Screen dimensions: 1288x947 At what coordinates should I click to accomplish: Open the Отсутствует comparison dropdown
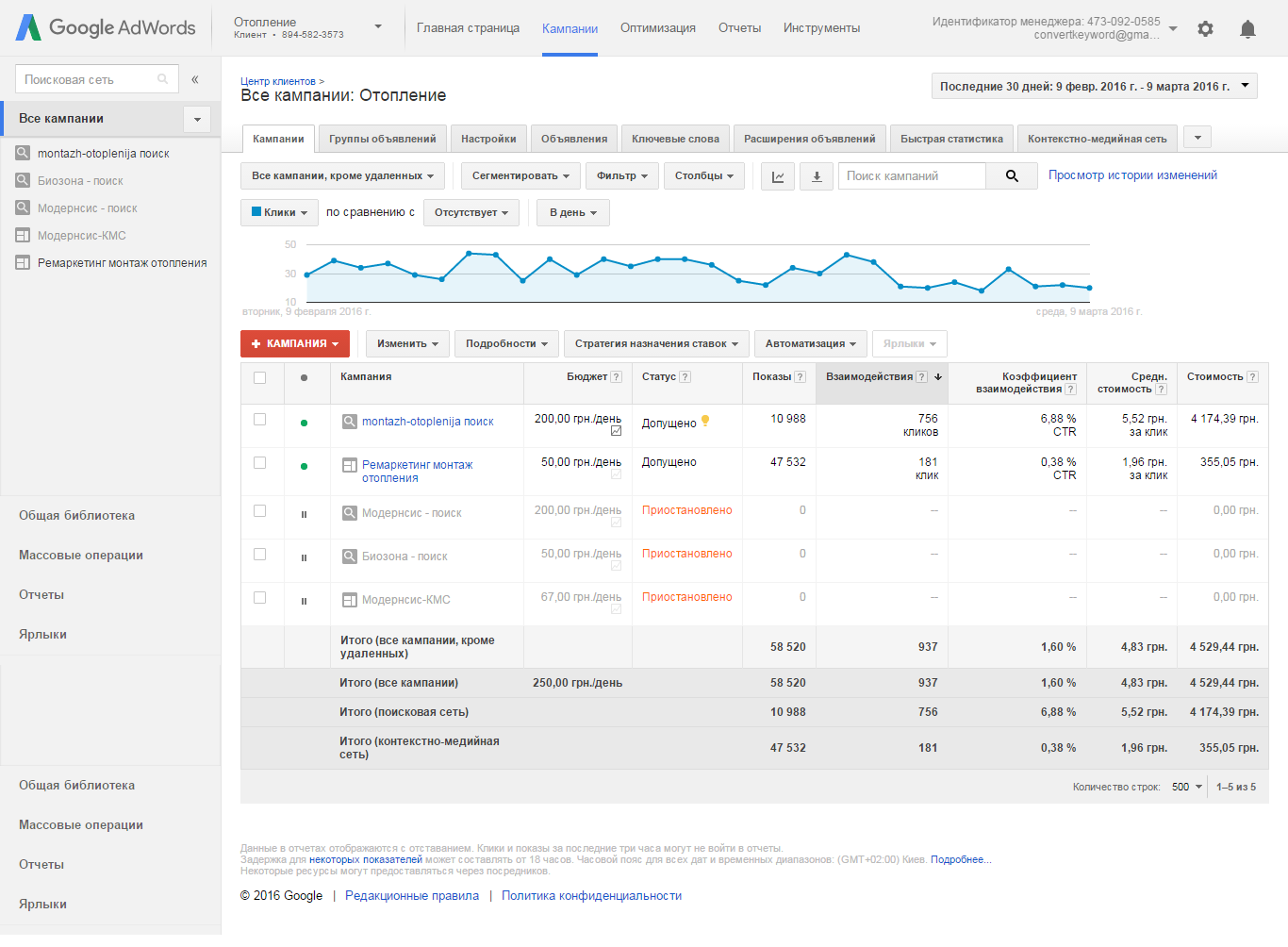coord(471,212)
